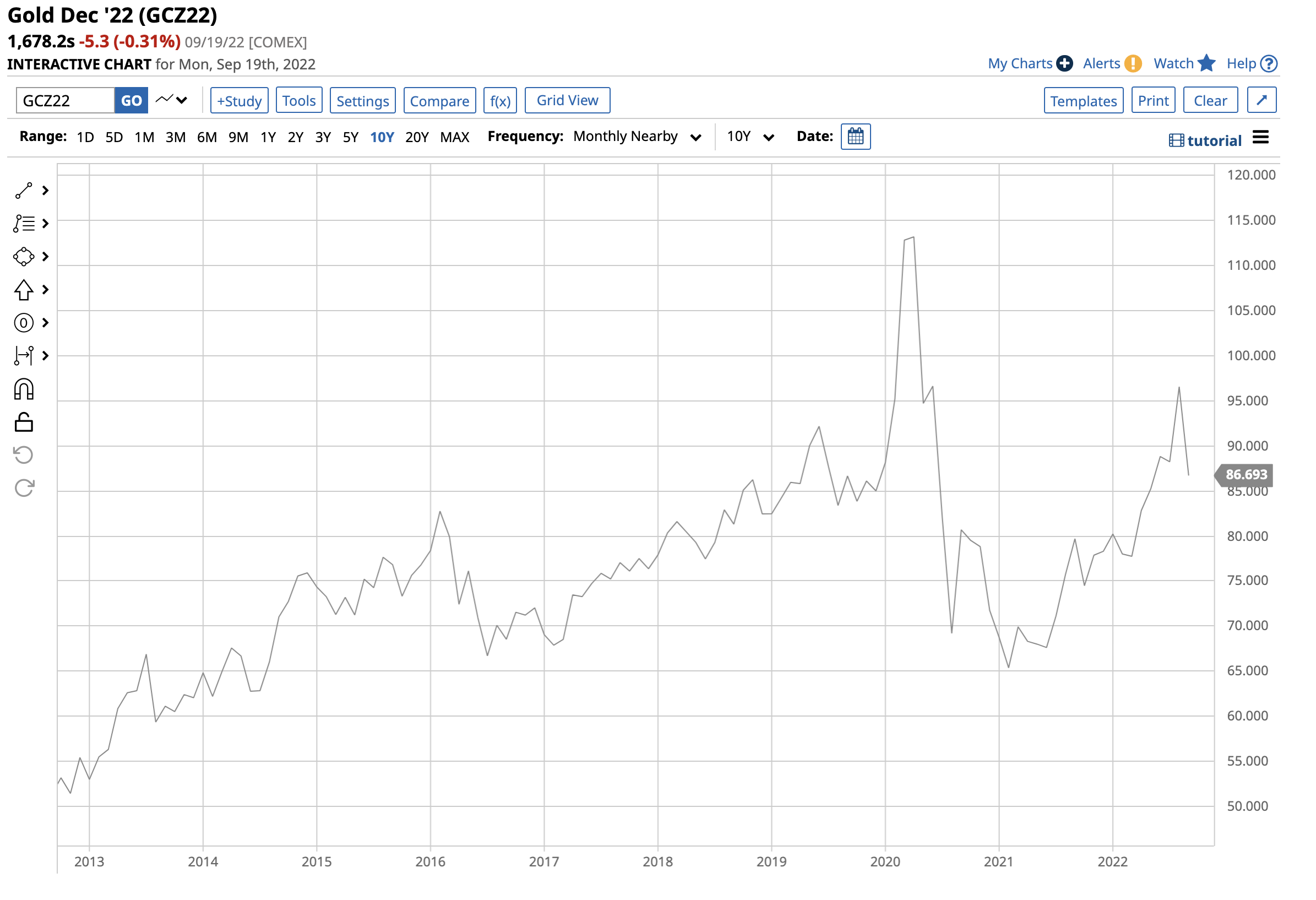This screenshot has width=1316, height=900.
Task: Click the 86.693 price marker
Action: (x=1244, y=475)
